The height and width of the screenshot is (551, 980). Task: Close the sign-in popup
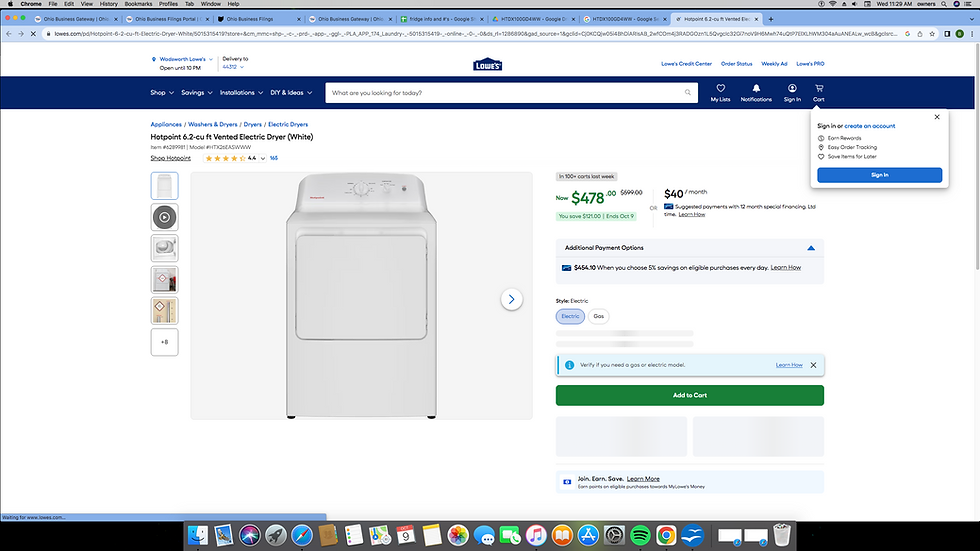(937, 117)
